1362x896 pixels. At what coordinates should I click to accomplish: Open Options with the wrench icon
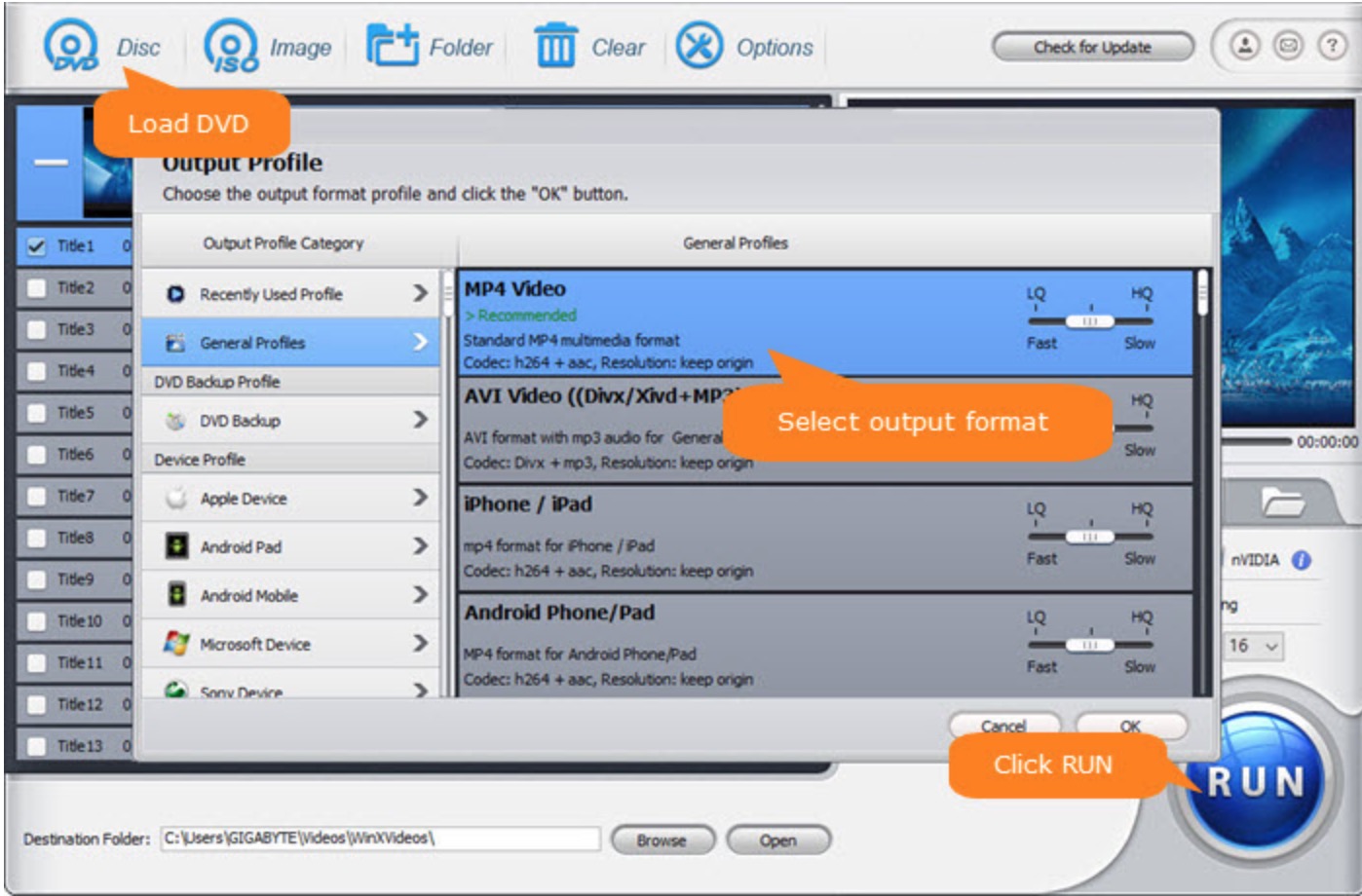700,47
